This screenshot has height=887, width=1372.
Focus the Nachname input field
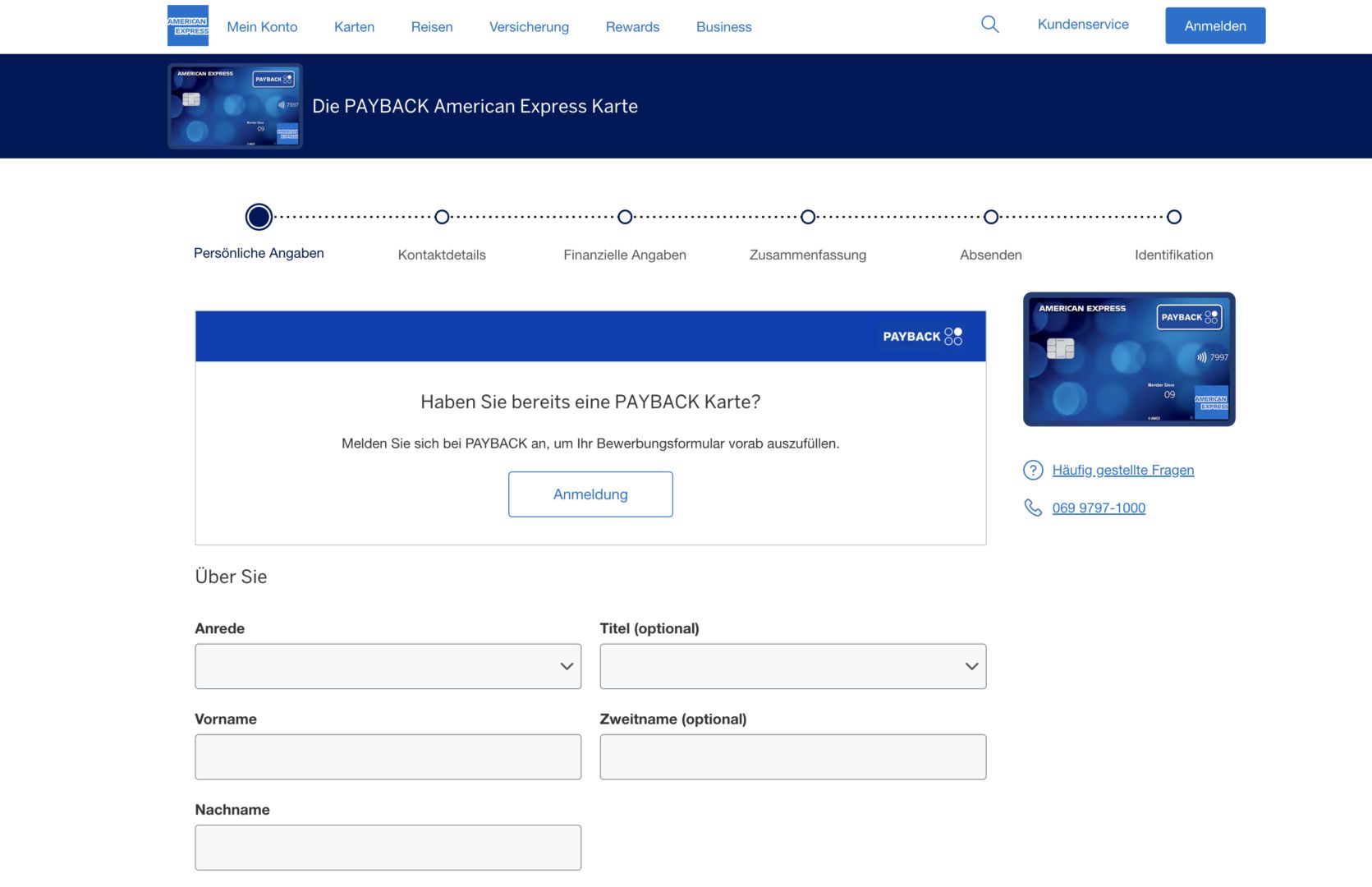[x=388, y=848]
